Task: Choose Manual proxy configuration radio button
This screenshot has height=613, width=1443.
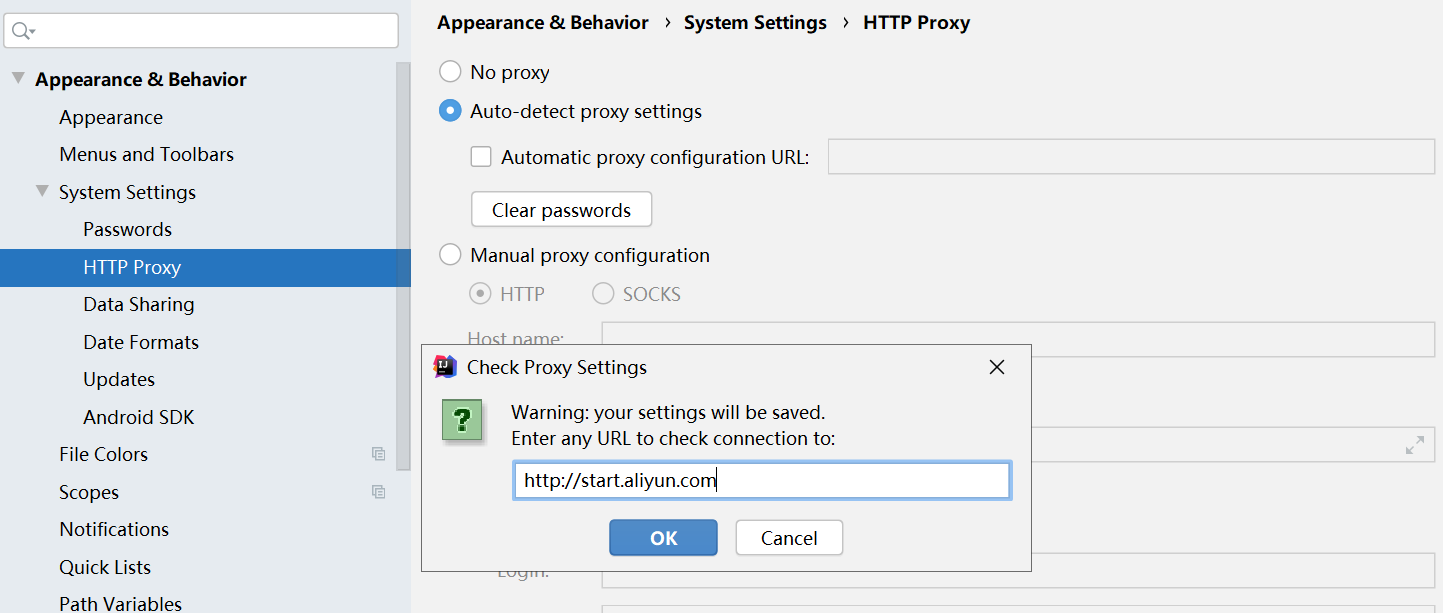Action: tap(450, 255)
